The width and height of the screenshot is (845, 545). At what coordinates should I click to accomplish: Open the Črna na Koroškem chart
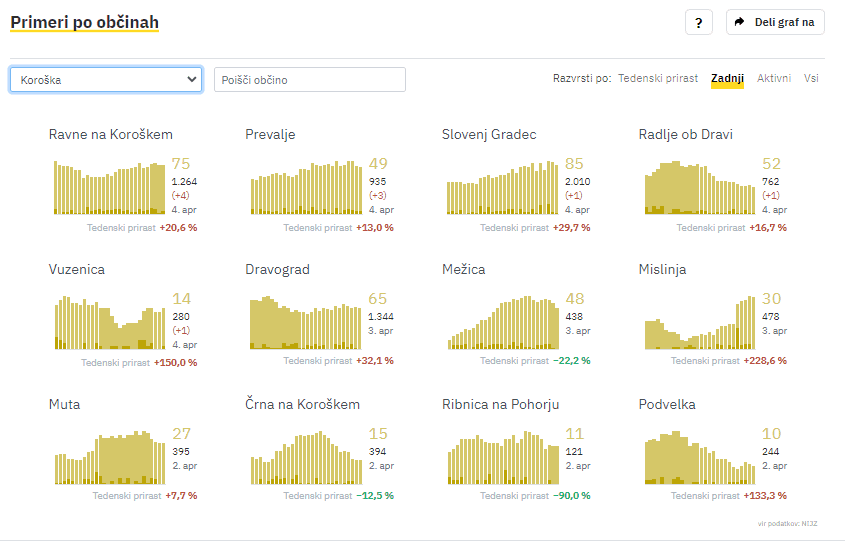pyautogui.click(x=306, y=457)
